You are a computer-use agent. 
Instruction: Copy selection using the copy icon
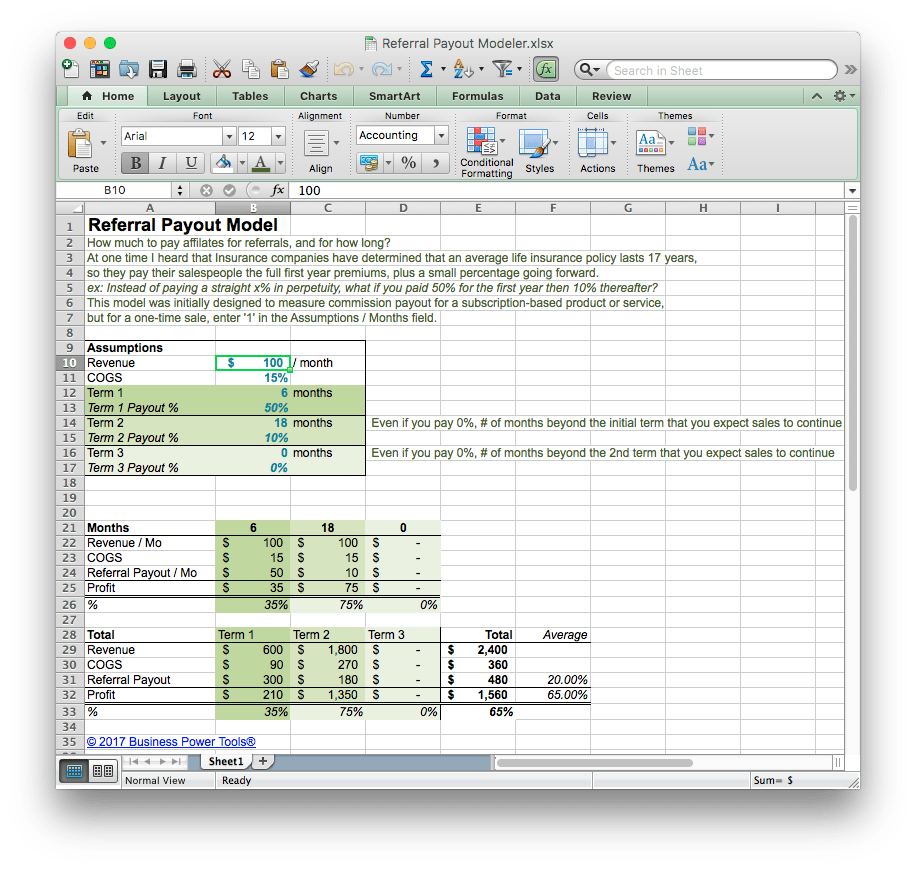pos(251,69)
